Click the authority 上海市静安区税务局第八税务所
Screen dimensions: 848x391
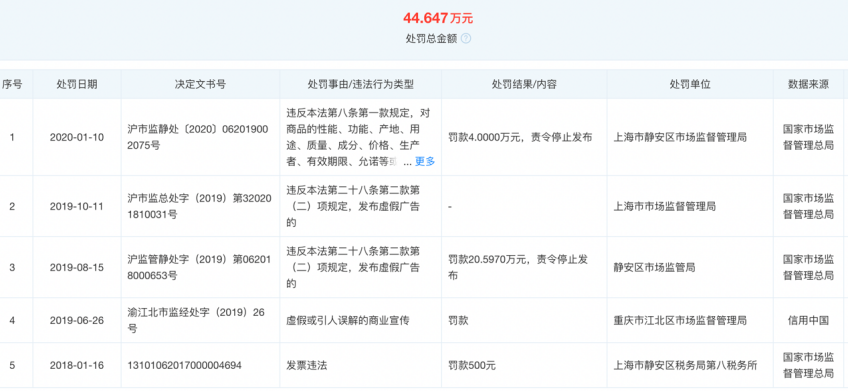pos(685,366)
